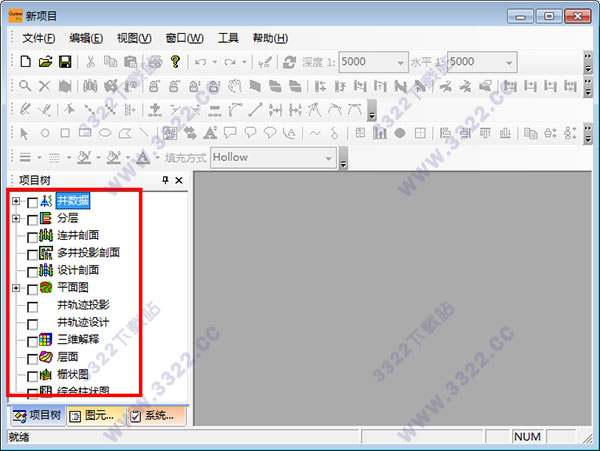The width and height of the screenshot is (600, 451).
Task: Click the Save disk icon
Action: (64, 62)
